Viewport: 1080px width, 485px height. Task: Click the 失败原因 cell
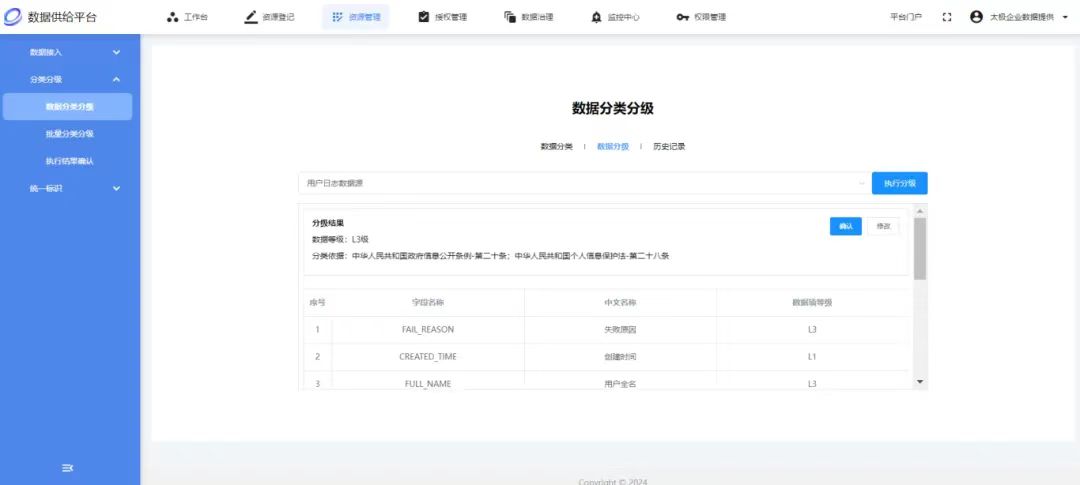620,329
